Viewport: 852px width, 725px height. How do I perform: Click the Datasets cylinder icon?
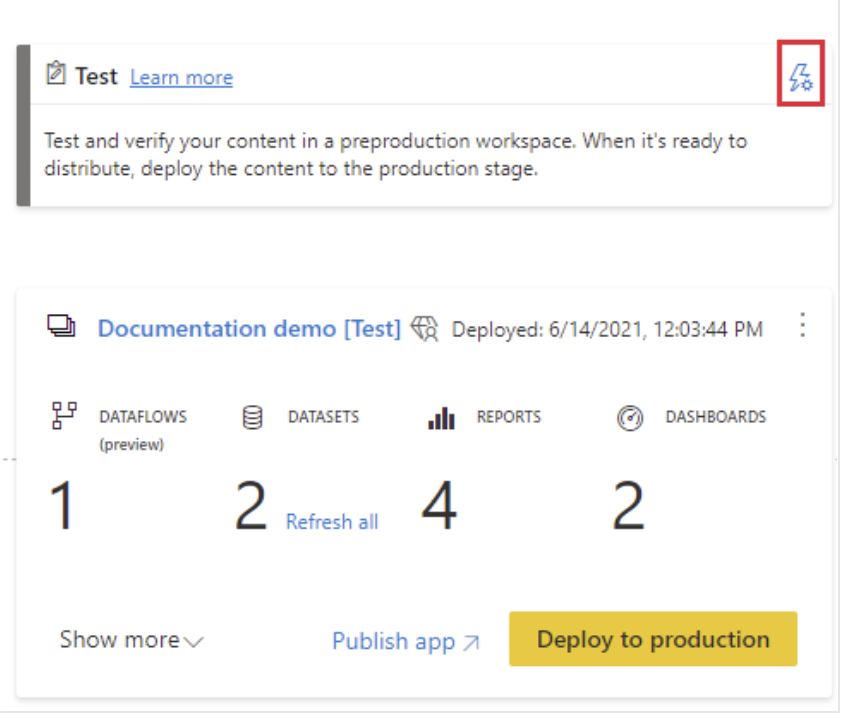[252, 417]
